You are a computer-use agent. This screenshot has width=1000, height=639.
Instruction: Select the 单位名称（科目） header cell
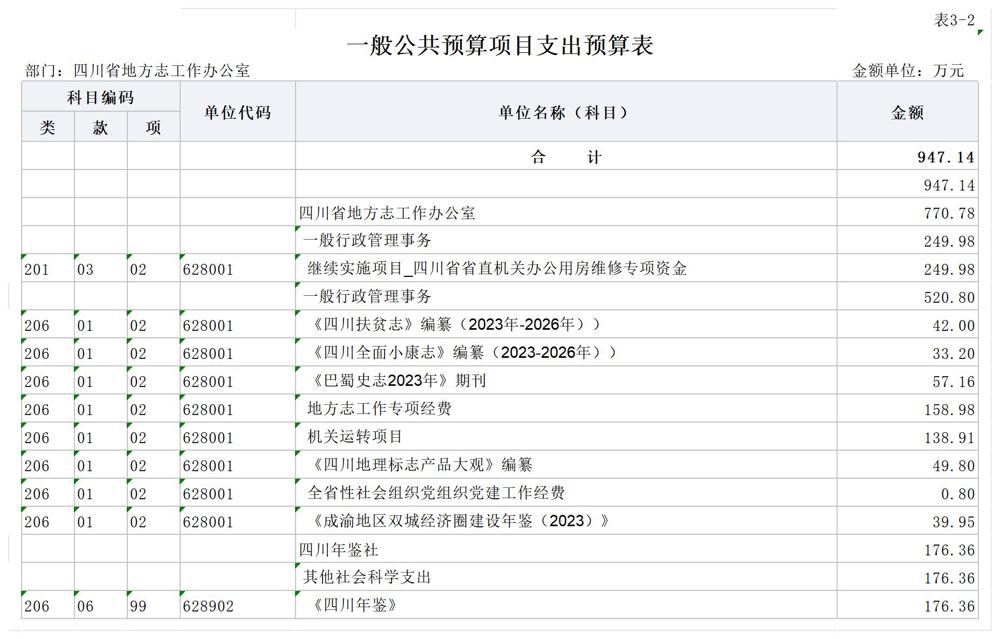click(x=565, y=113)
